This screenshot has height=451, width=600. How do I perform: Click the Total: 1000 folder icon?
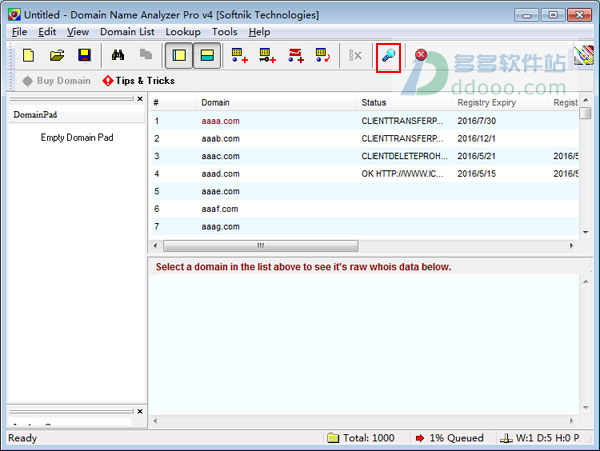[333, 438]
